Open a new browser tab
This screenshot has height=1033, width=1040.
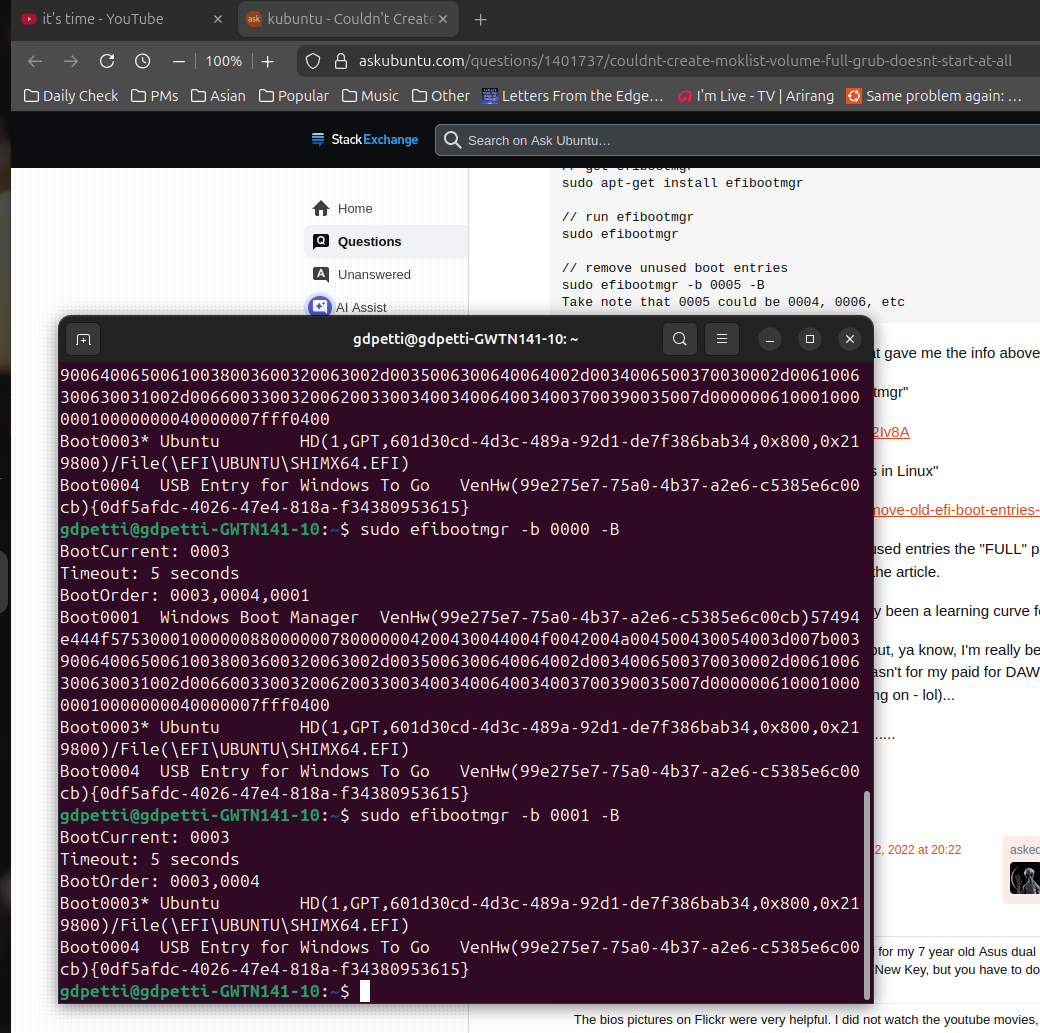pos(481,20)
